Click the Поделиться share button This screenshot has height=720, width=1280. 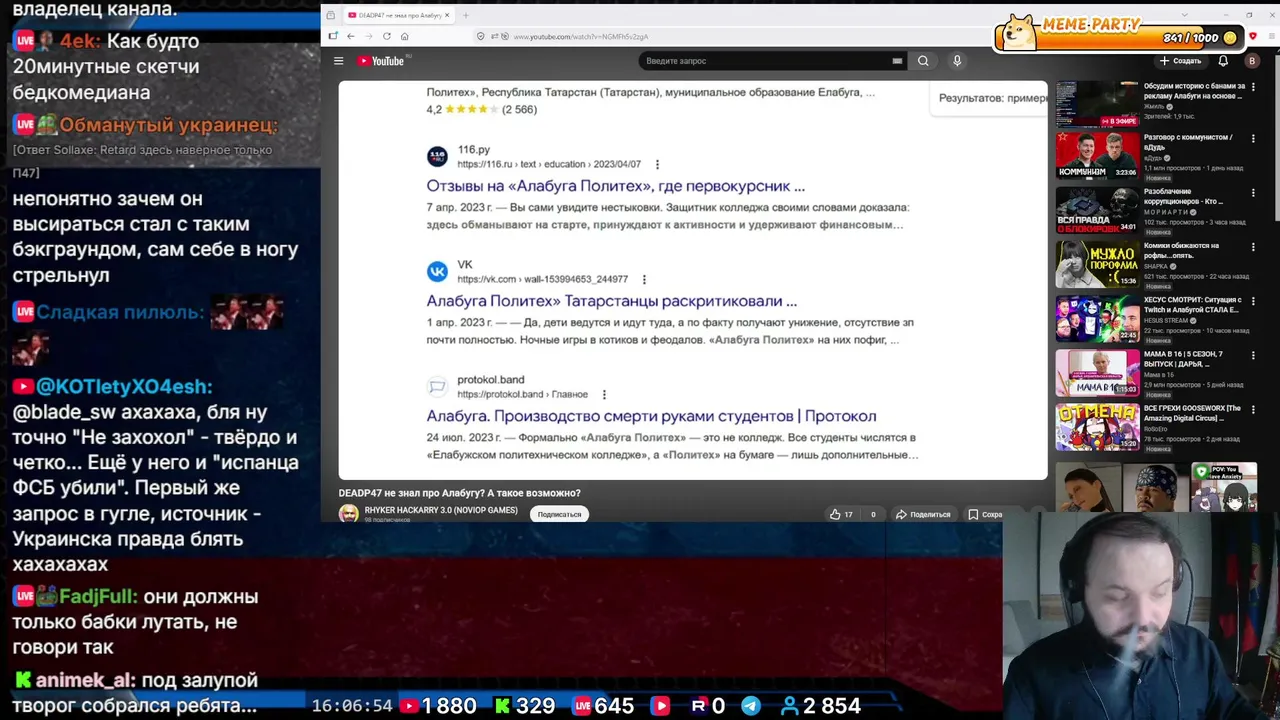pyautogui.click(x=922, y=514)
